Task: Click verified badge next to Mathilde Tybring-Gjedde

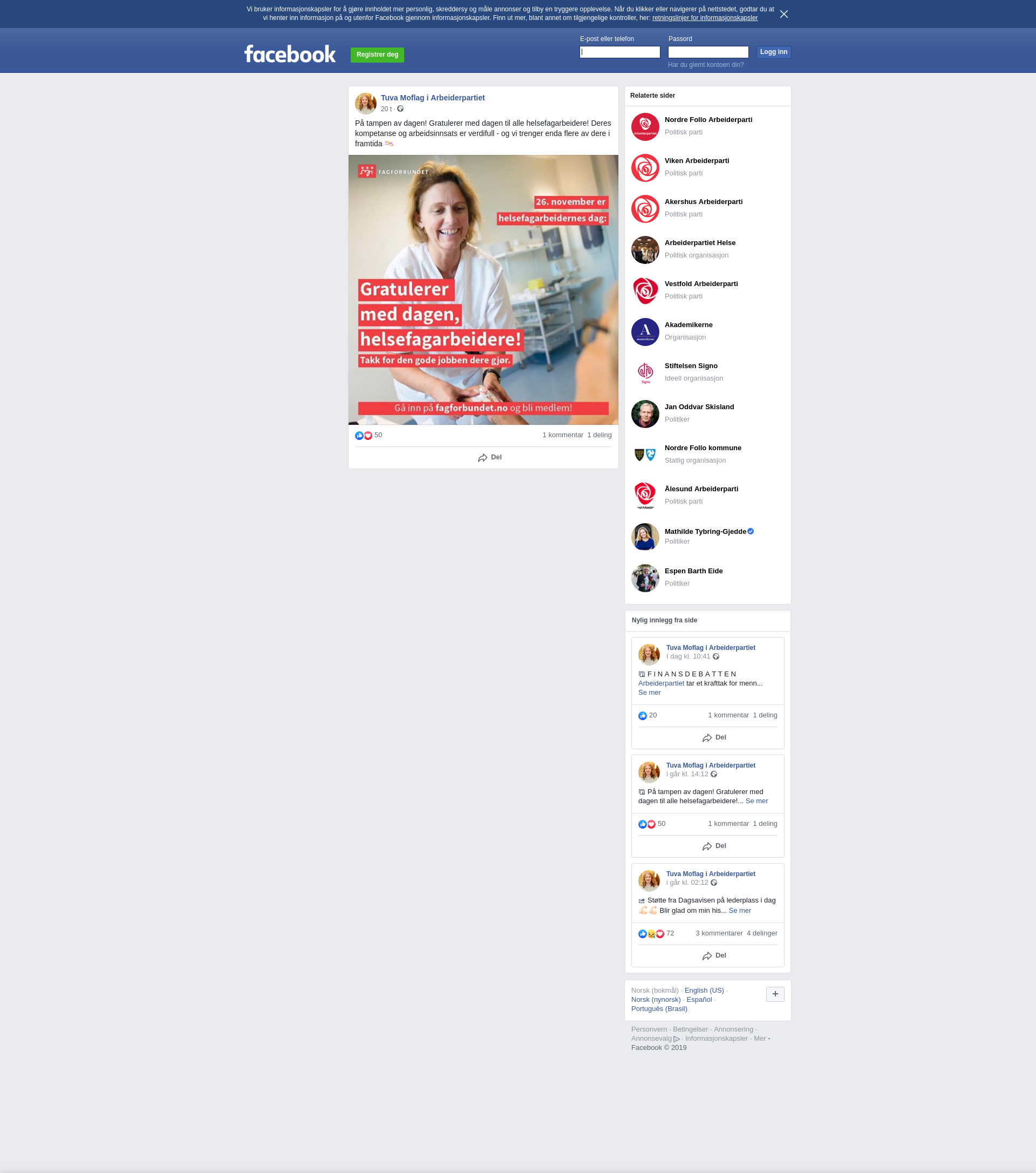Action: [751, 531]
